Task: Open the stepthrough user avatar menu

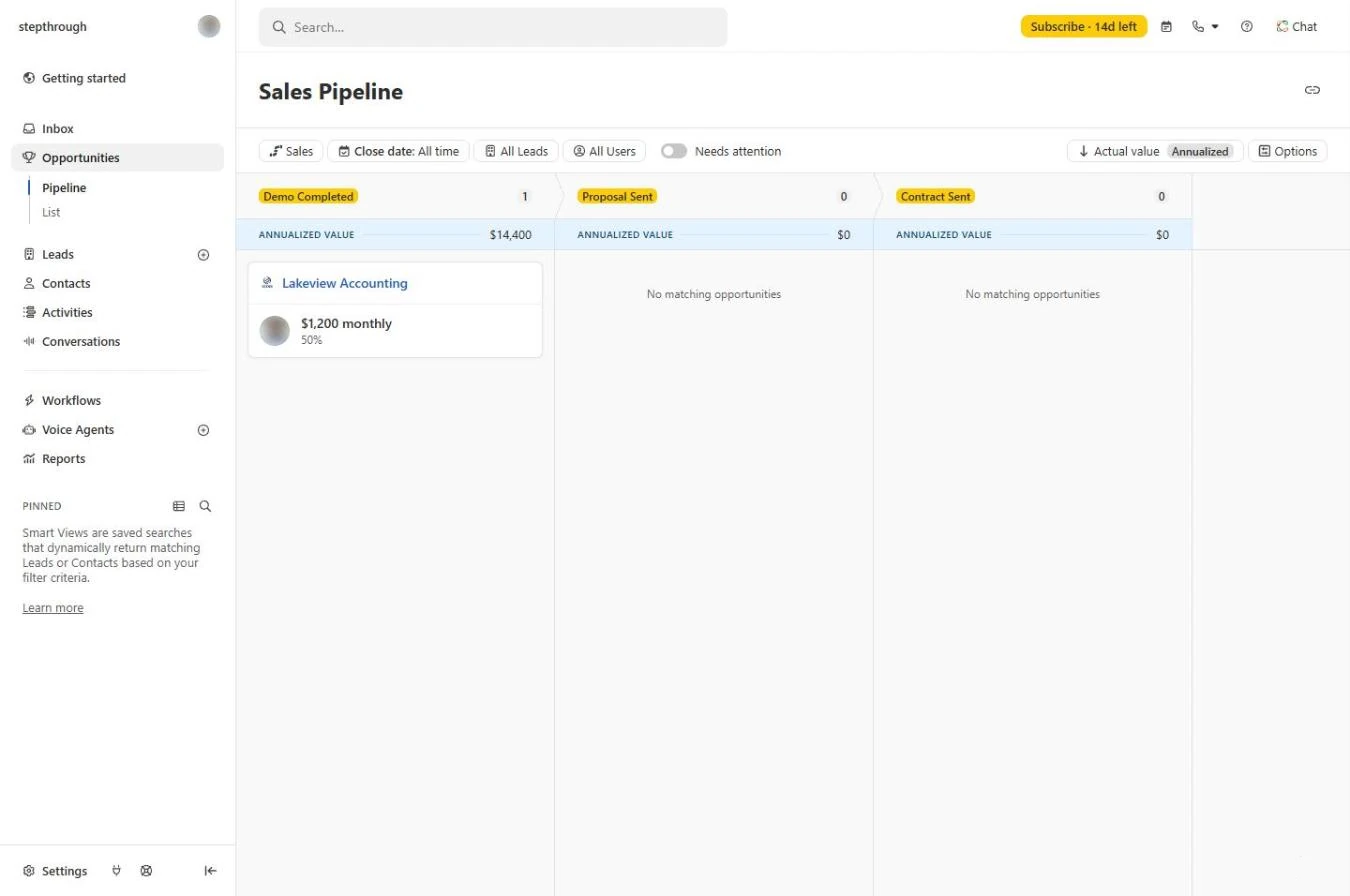Action: 209,27
